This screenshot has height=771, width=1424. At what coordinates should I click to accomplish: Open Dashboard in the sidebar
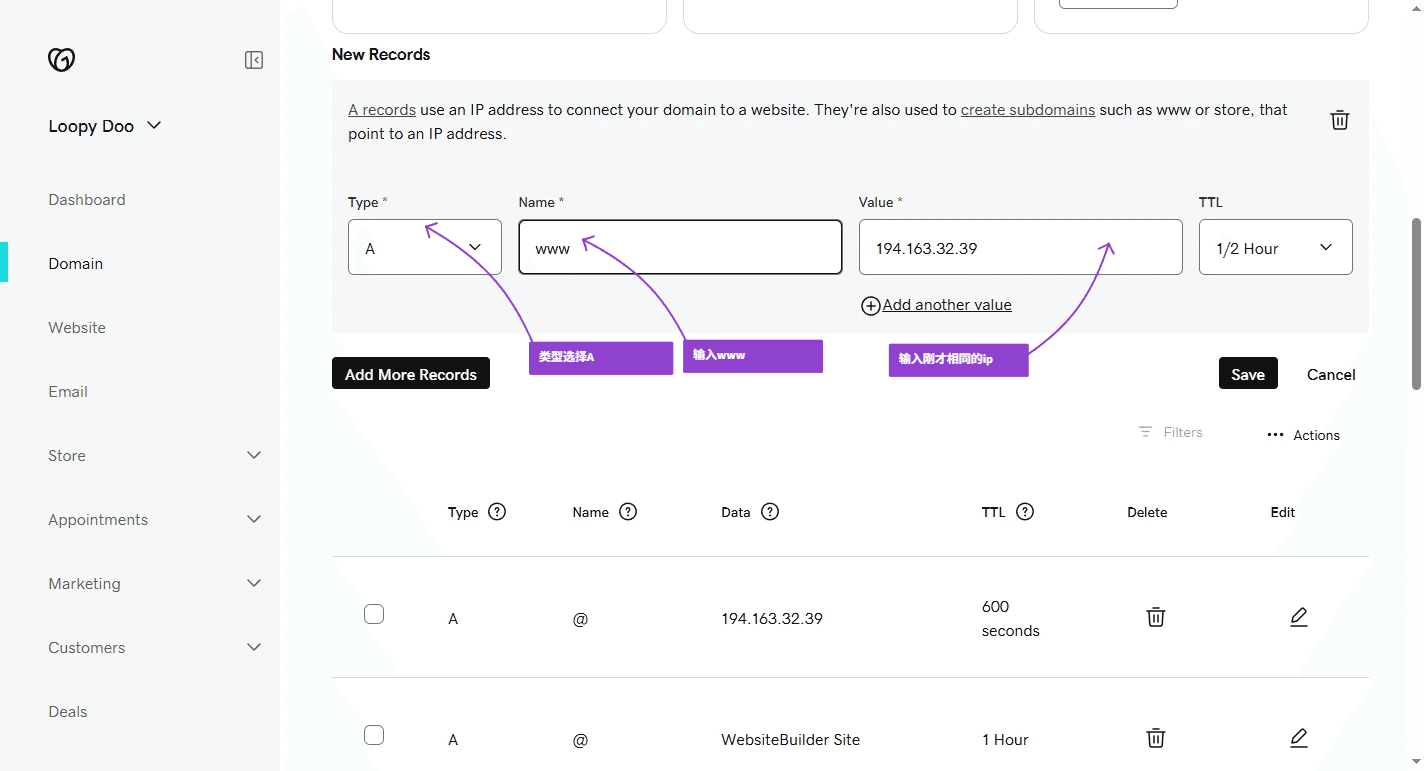[87, 200]
